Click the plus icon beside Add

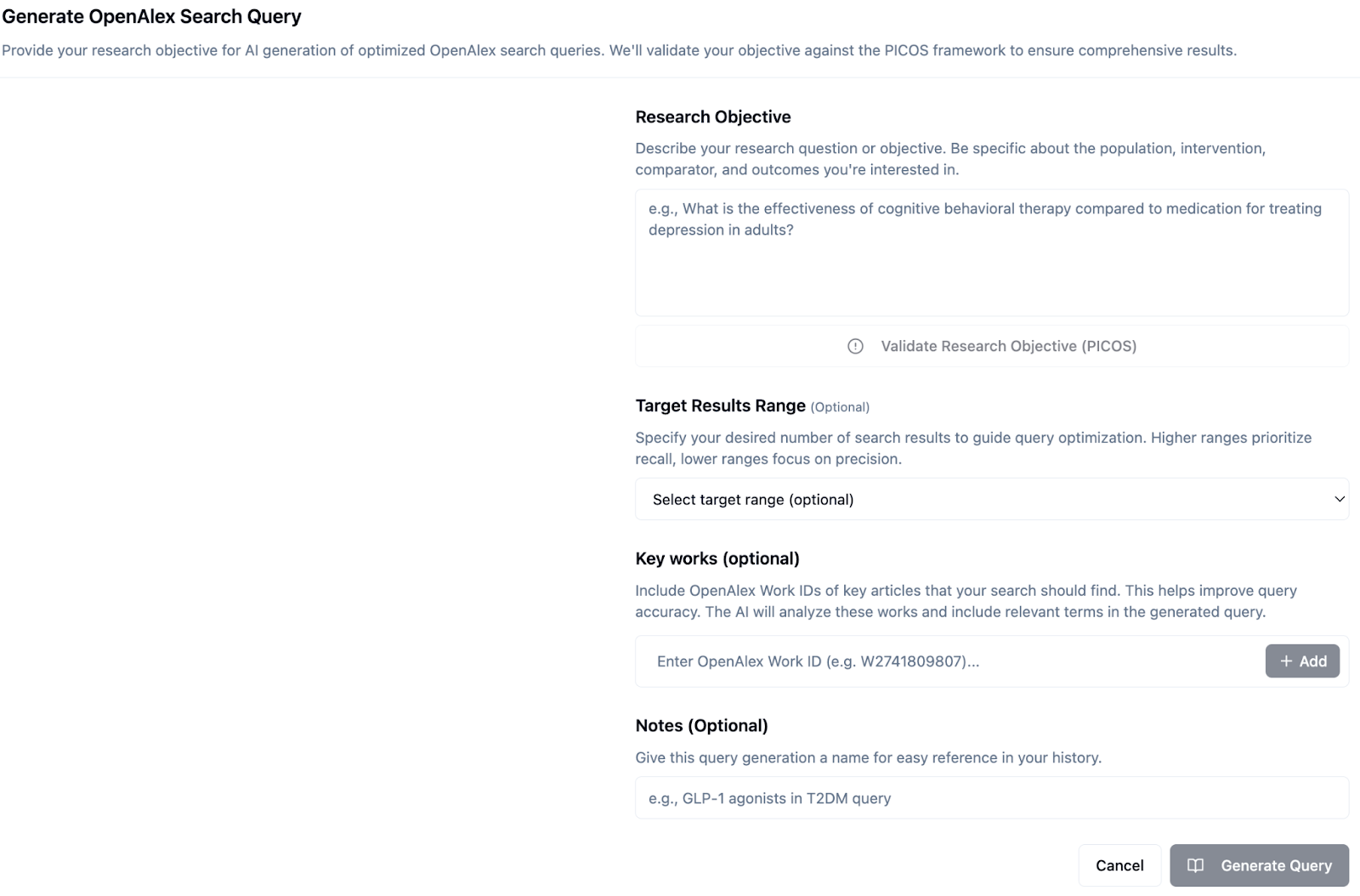point(1286,661)
